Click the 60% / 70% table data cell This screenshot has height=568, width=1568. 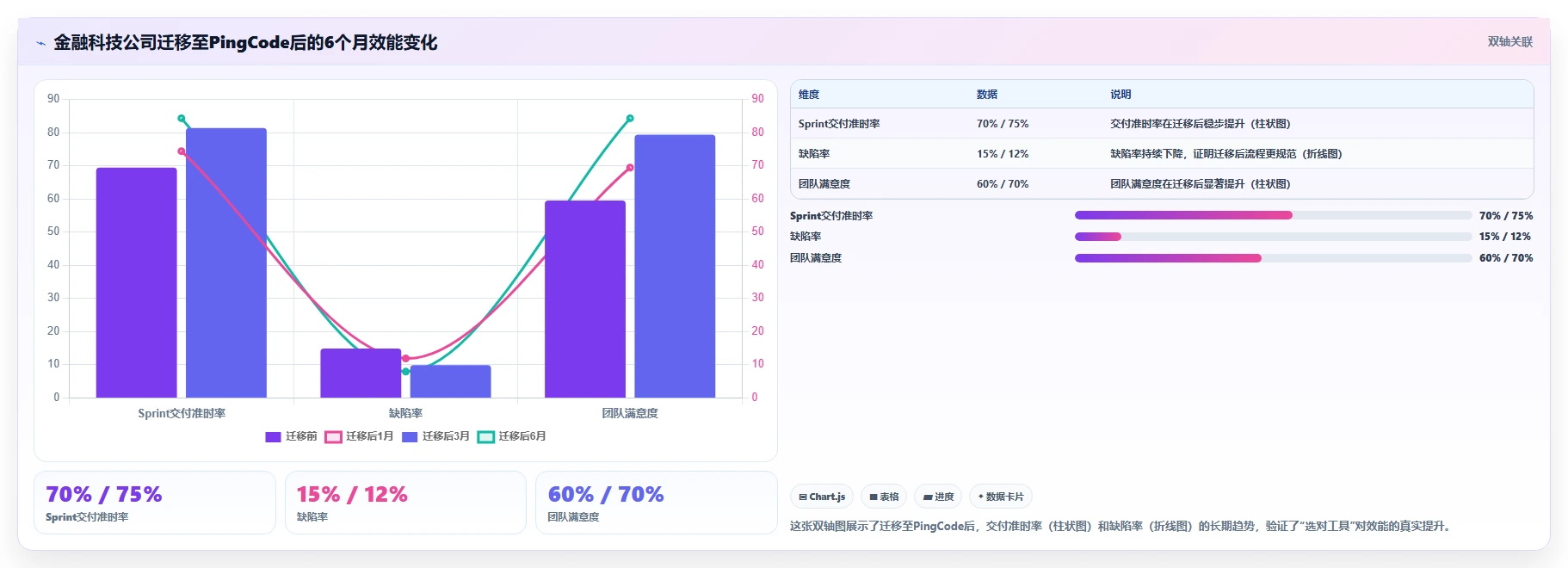click(1003, 184)
